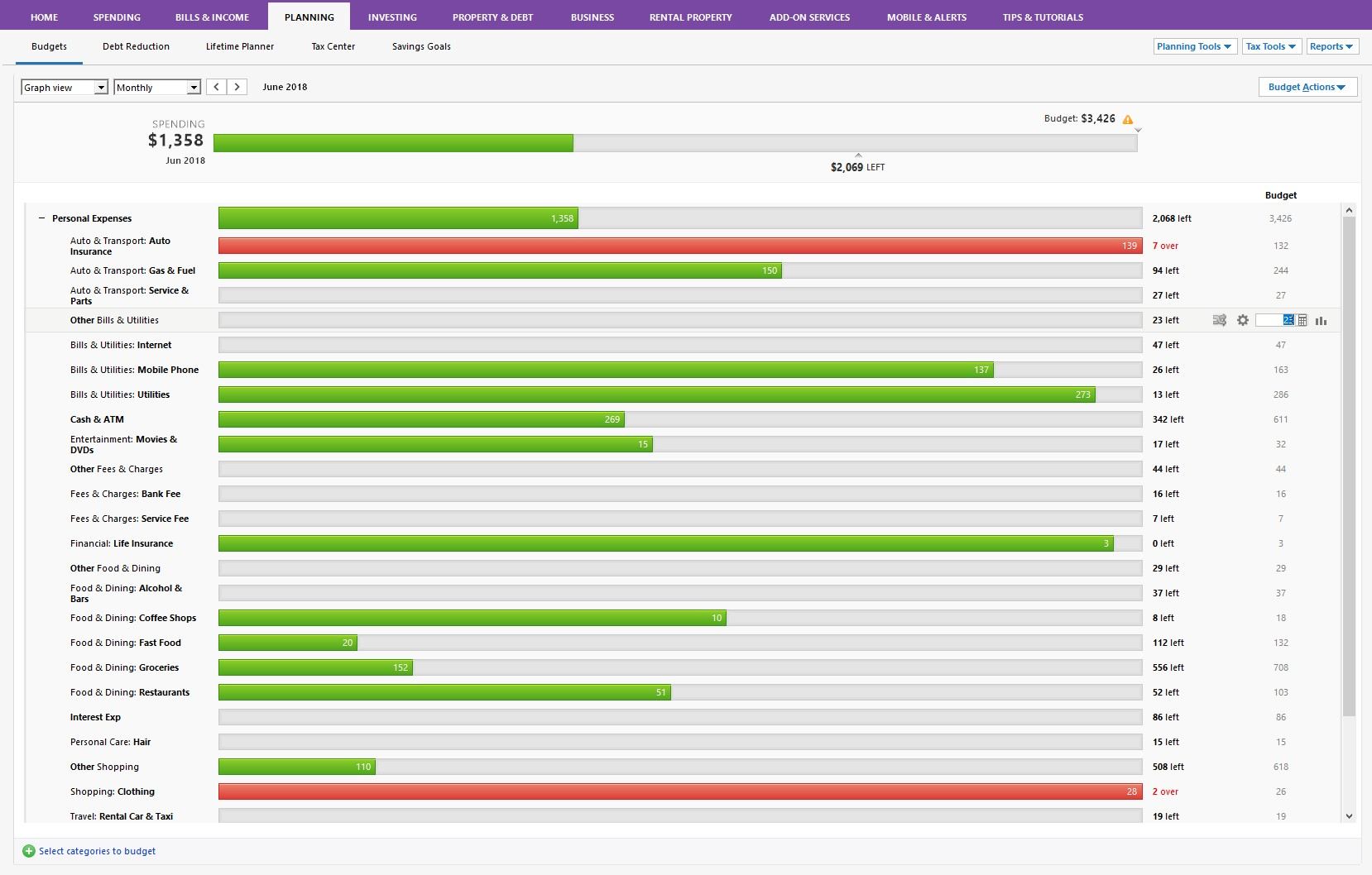Viewport: 1372px width, 875px height.
Task: Show the category history bar chart icon
Action: 1321,320
